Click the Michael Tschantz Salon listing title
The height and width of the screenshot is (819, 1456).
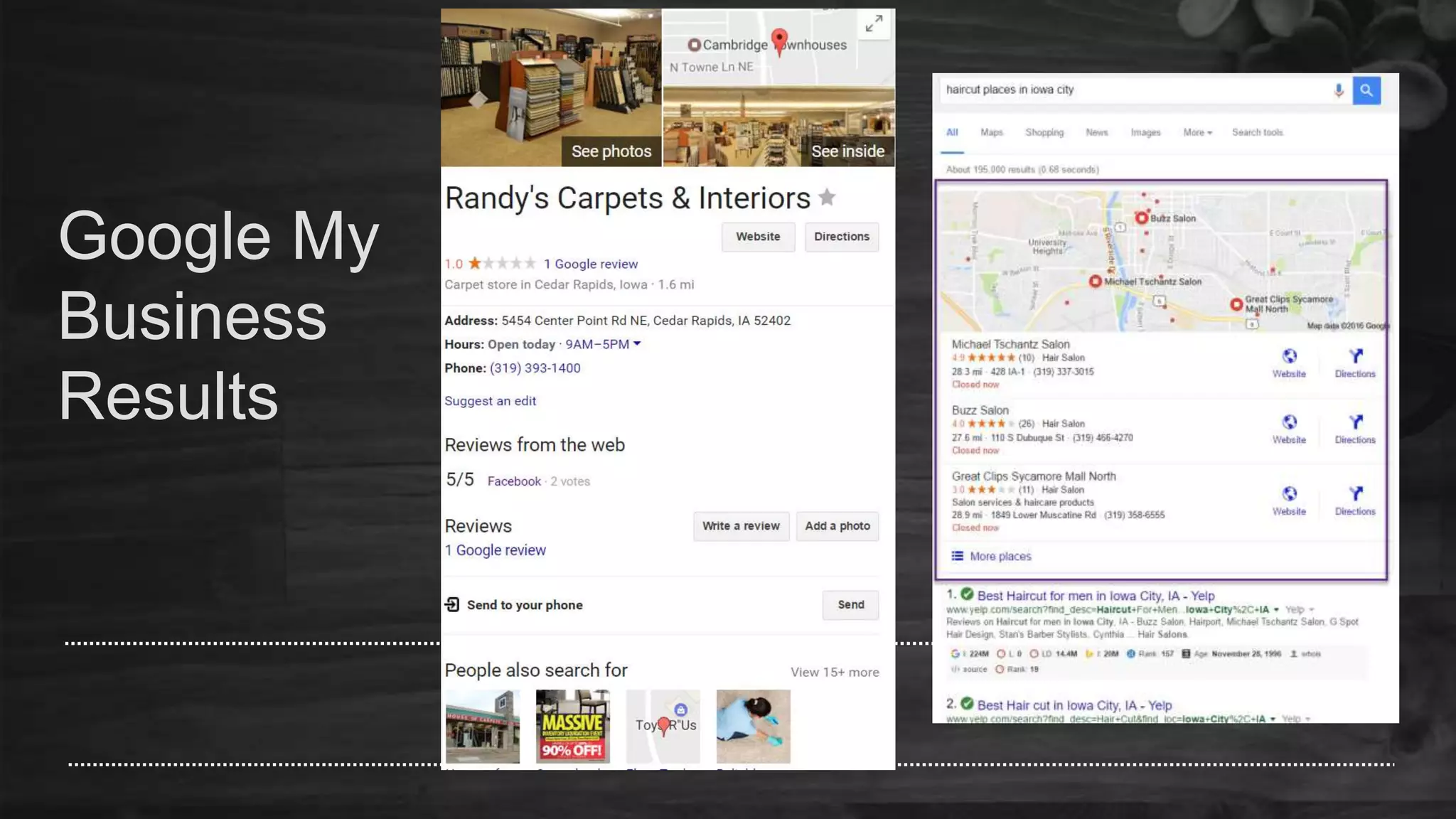click(1010, 344)
